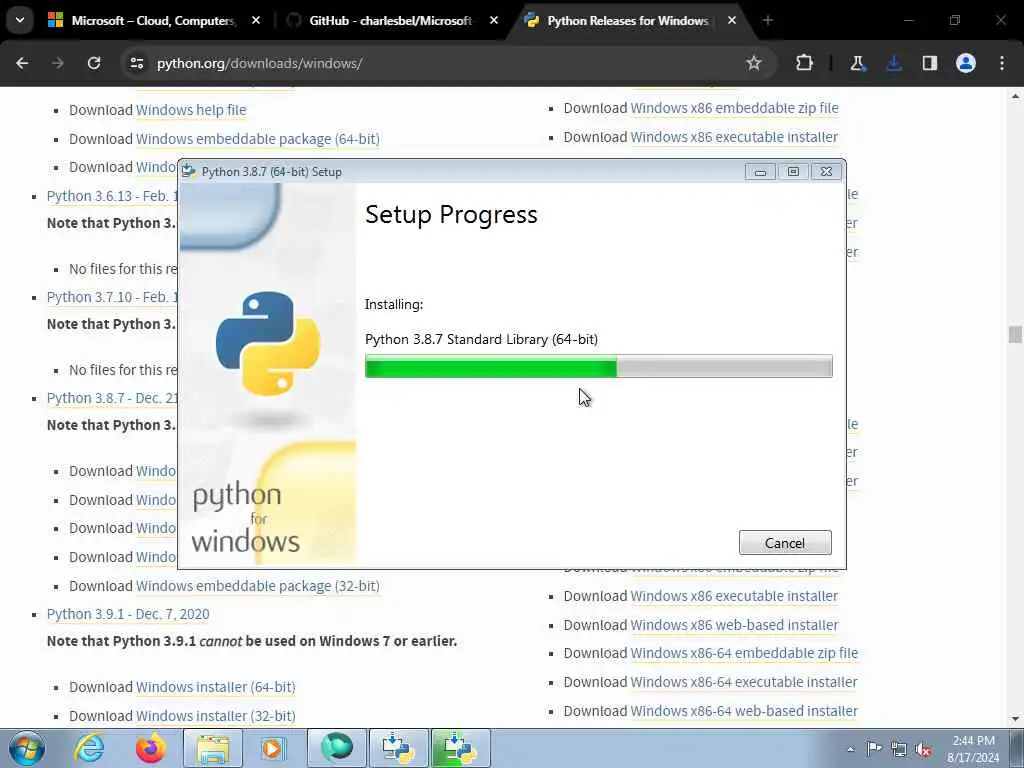Open site information icon in address bar

[x=136, y=63]
